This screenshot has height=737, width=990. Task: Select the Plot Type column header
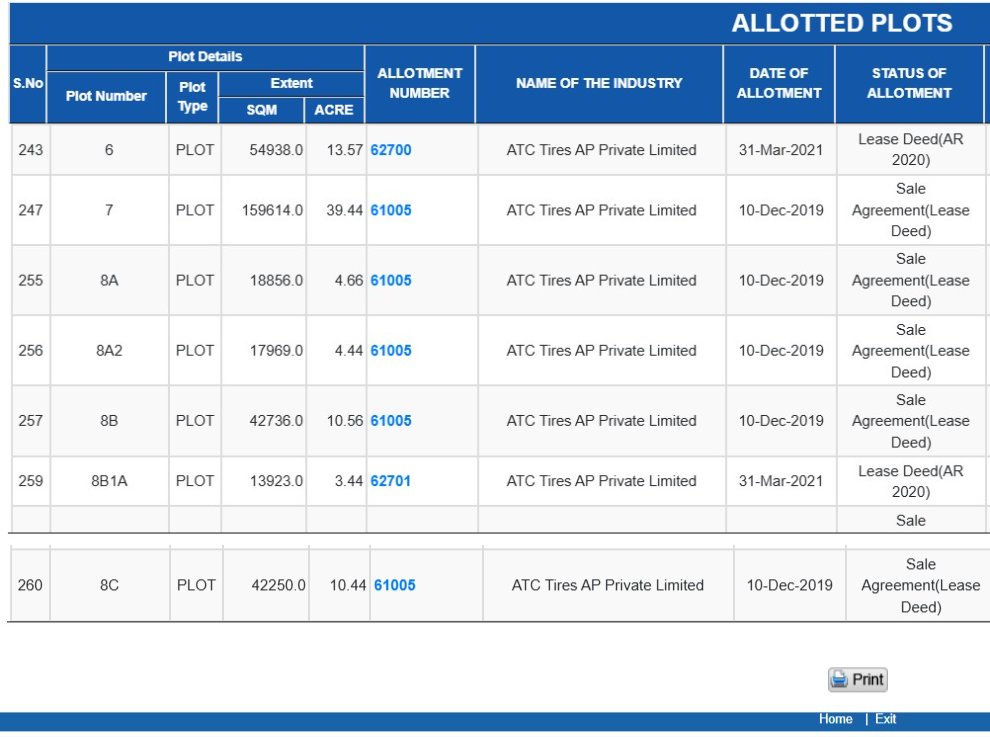[x=192, y=96]
